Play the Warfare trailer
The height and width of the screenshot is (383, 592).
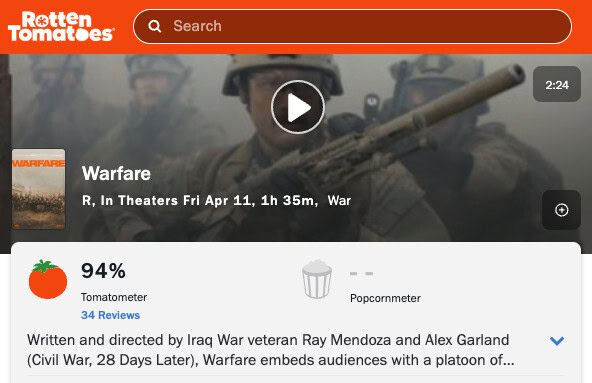click(298, 107)
